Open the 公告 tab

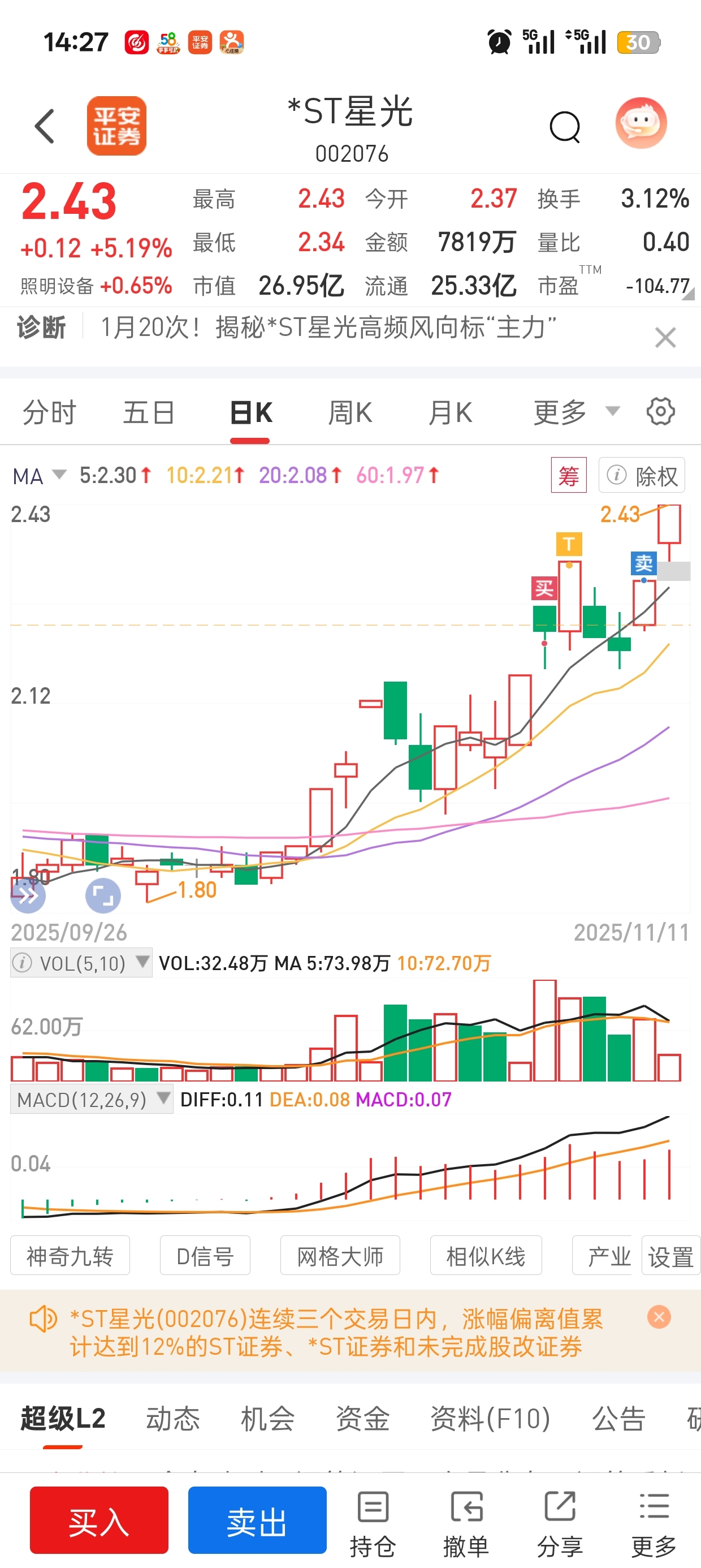click(x=619, y=1418)
